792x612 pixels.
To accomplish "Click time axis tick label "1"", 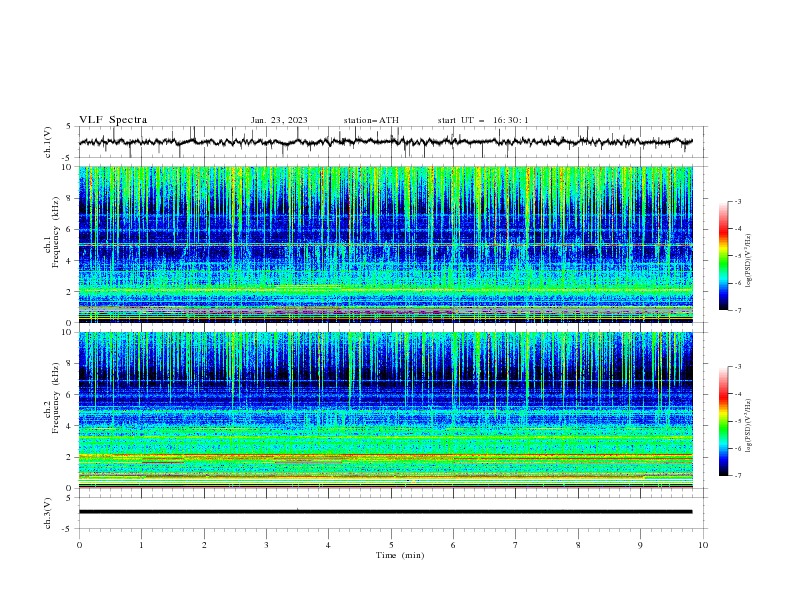I will click(141, 545).
